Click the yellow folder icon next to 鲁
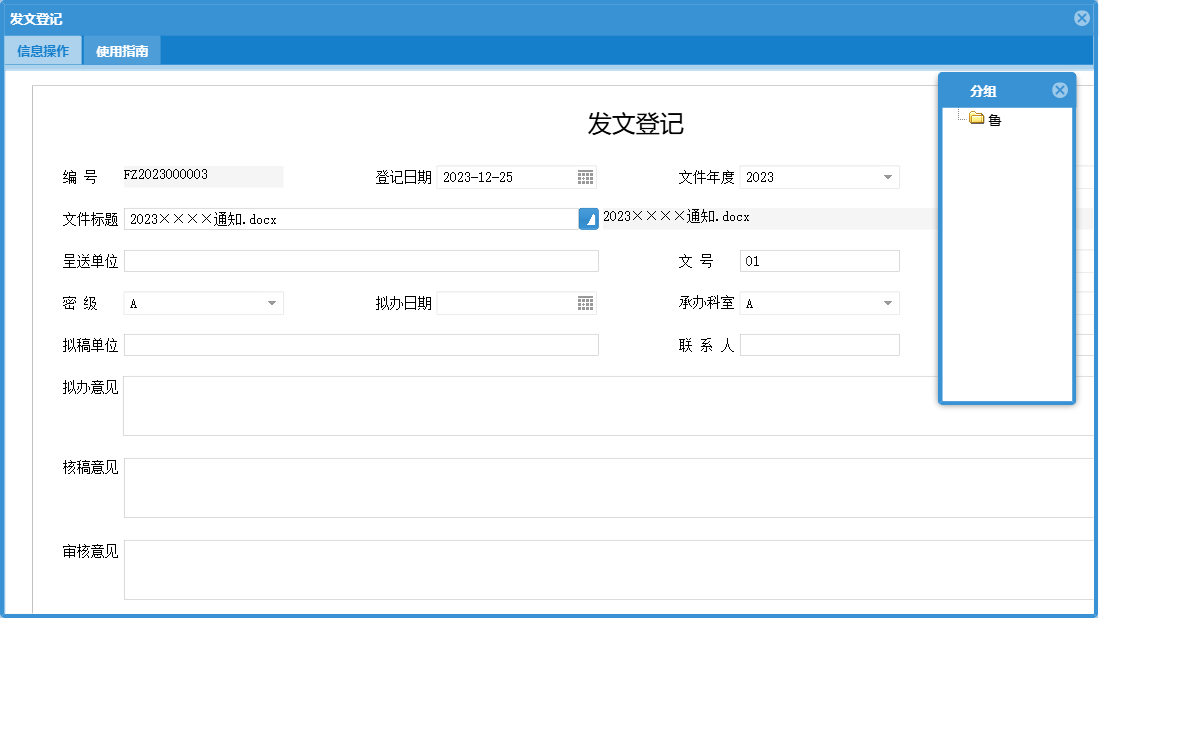 click(x=978, y=118)
